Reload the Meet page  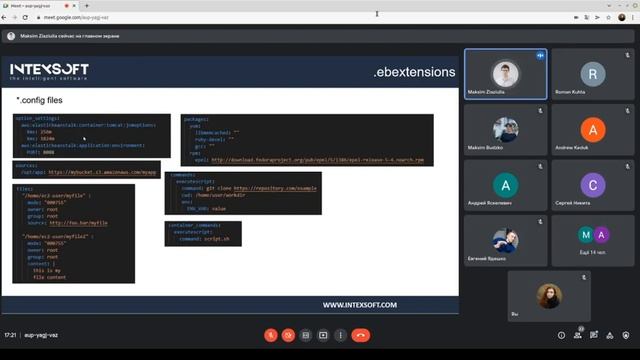coord(25,18)
